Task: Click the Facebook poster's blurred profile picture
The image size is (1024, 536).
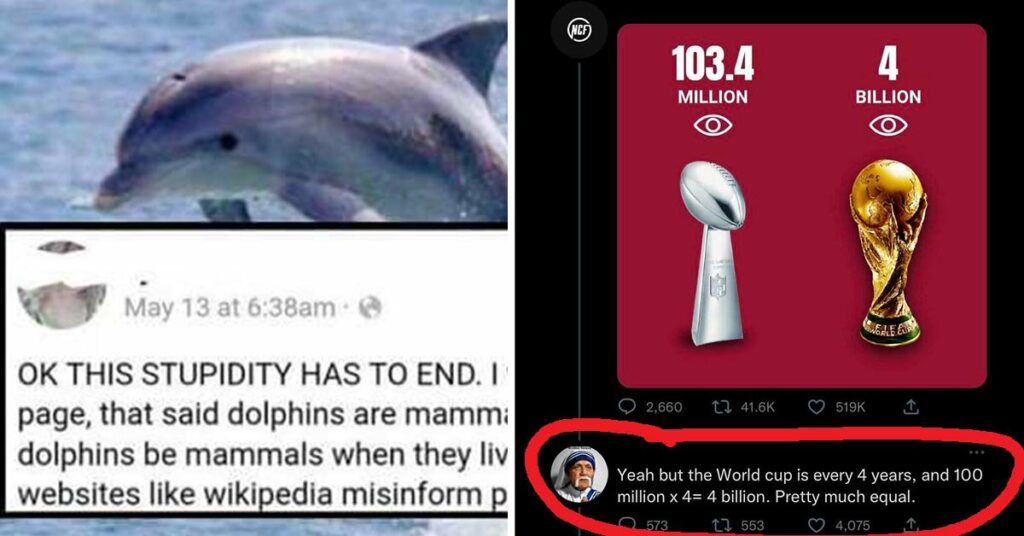Action: 62,304
